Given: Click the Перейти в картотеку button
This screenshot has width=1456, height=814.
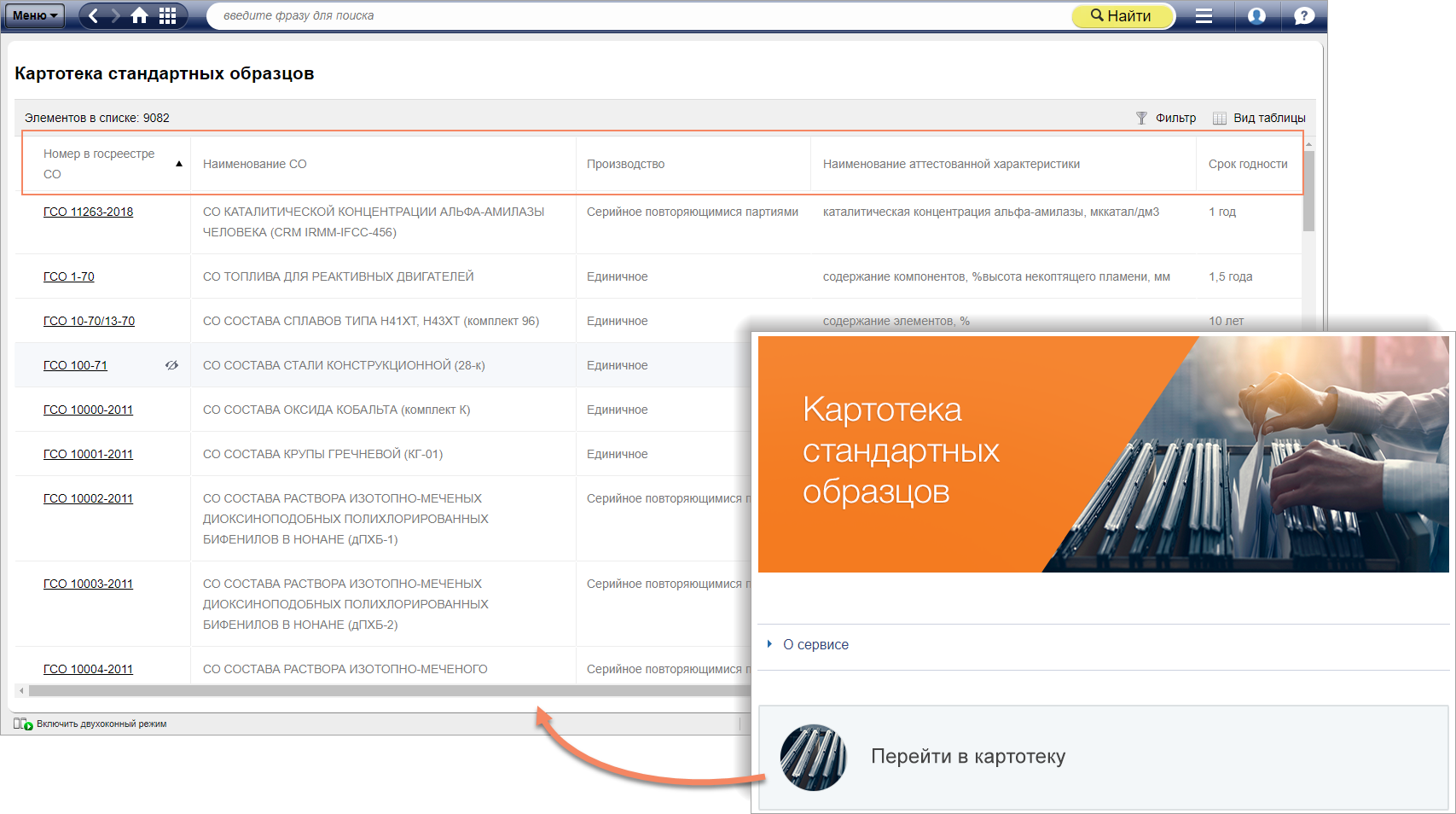Looking at the screenshot, I should point(1104,757).
